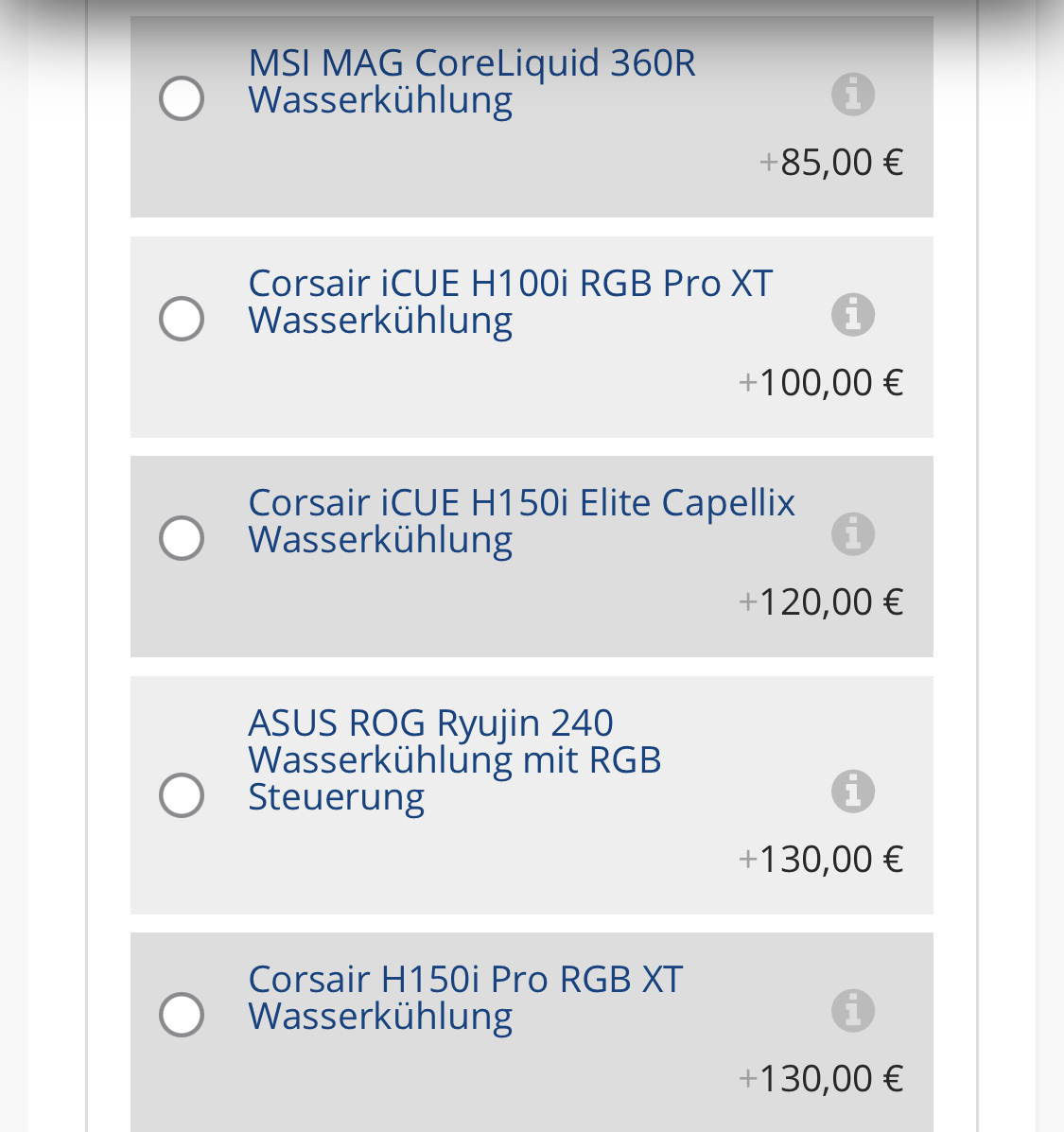Click ASUS ROG Ryujin 240 Wasserkühlung title
Viewport: 1064px width, 1132px height.
click(x=455, y=759)
